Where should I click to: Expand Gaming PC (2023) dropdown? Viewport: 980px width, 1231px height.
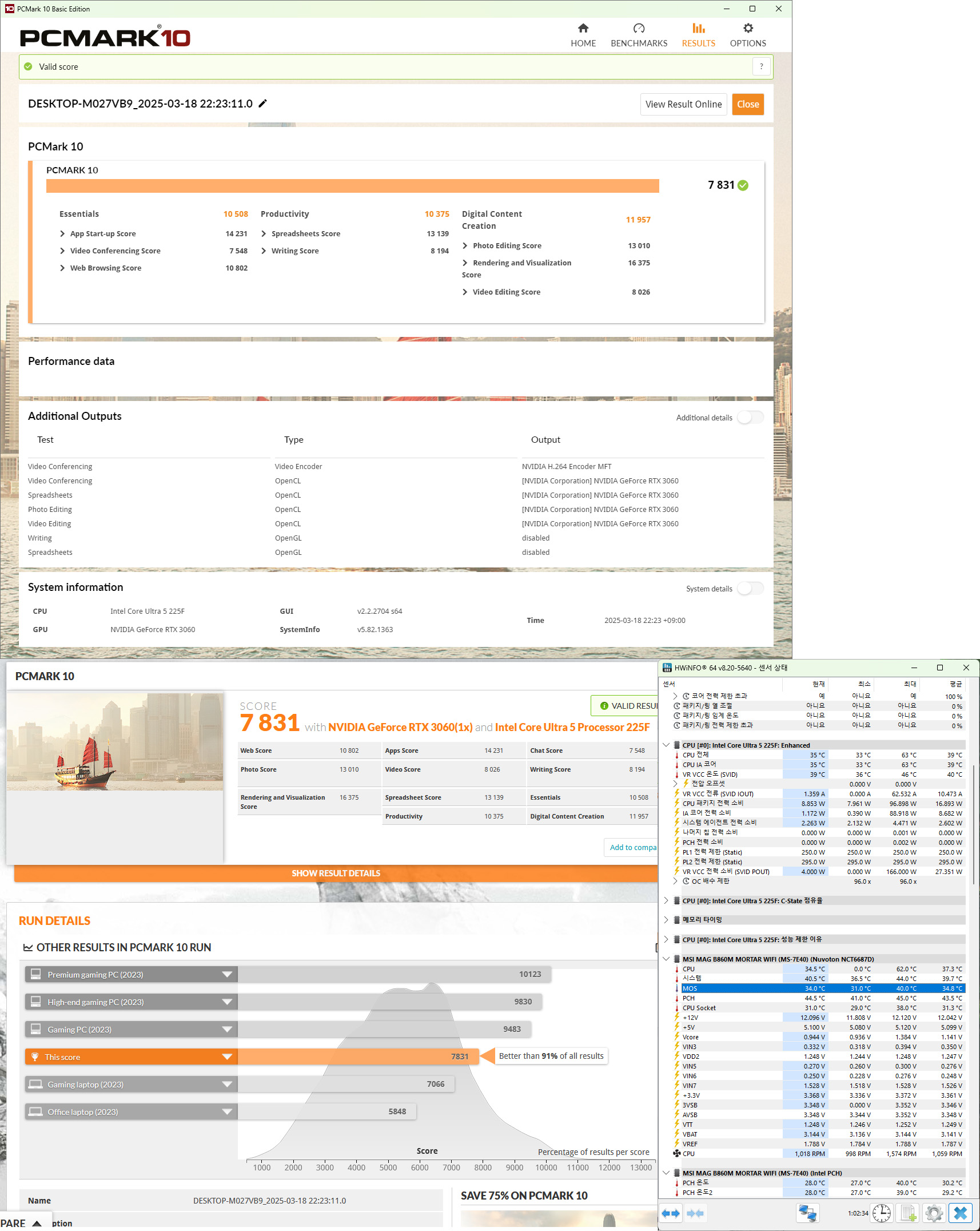[227, 1030]
